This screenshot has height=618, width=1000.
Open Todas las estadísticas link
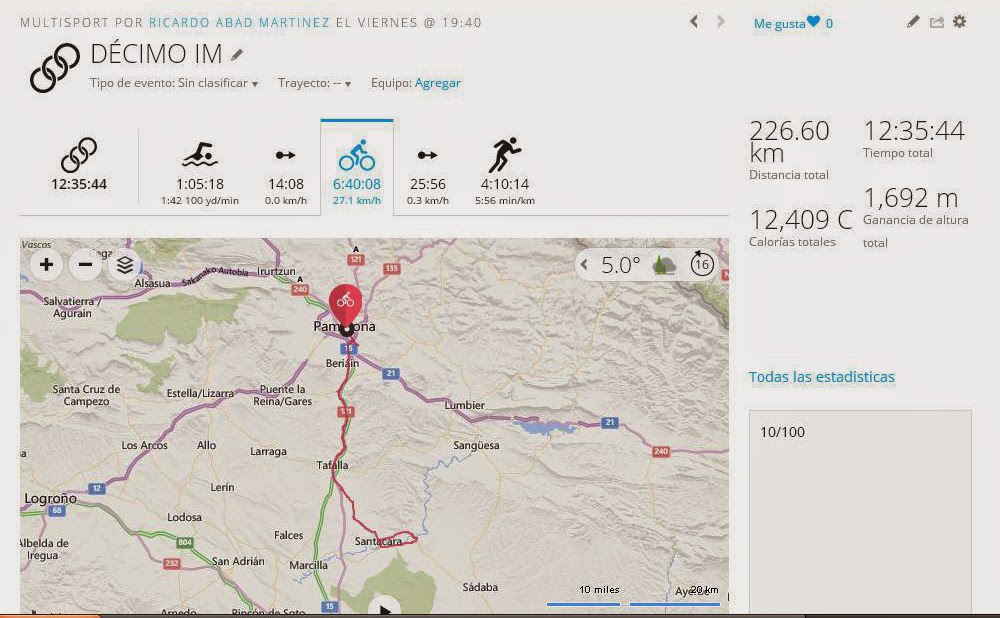pos(821,377)
